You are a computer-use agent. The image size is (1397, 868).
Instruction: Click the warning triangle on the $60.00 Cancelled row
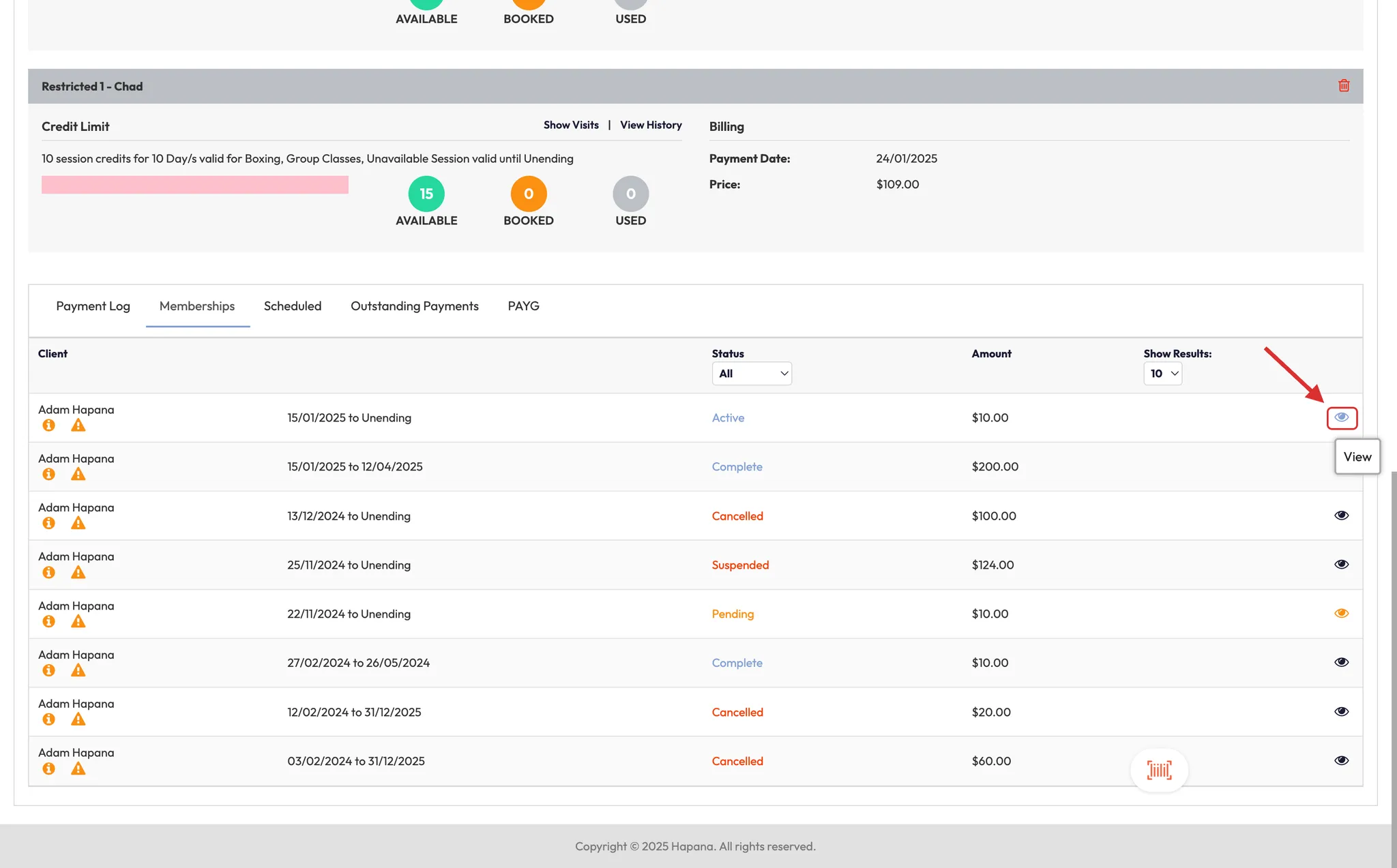78,769
